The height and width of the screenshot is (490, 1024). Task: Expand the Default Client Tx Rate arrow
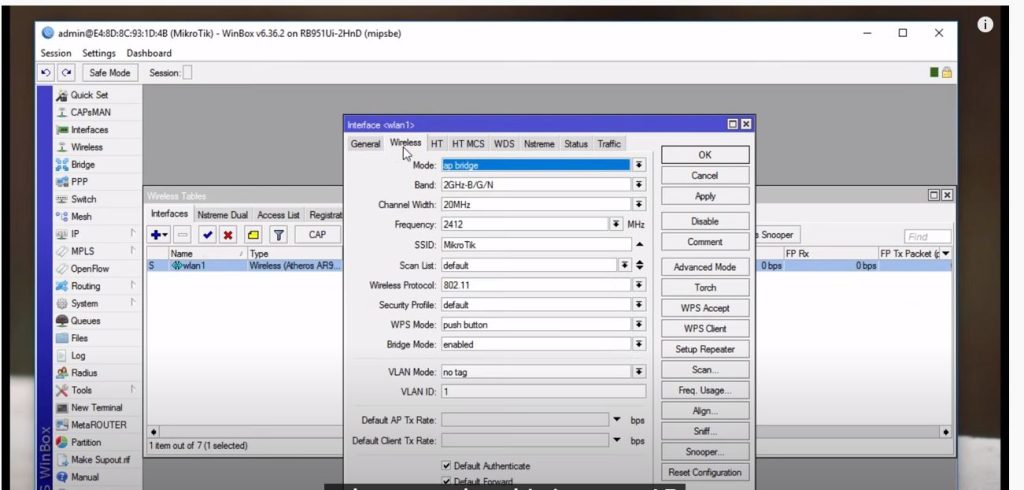(617, 440)
